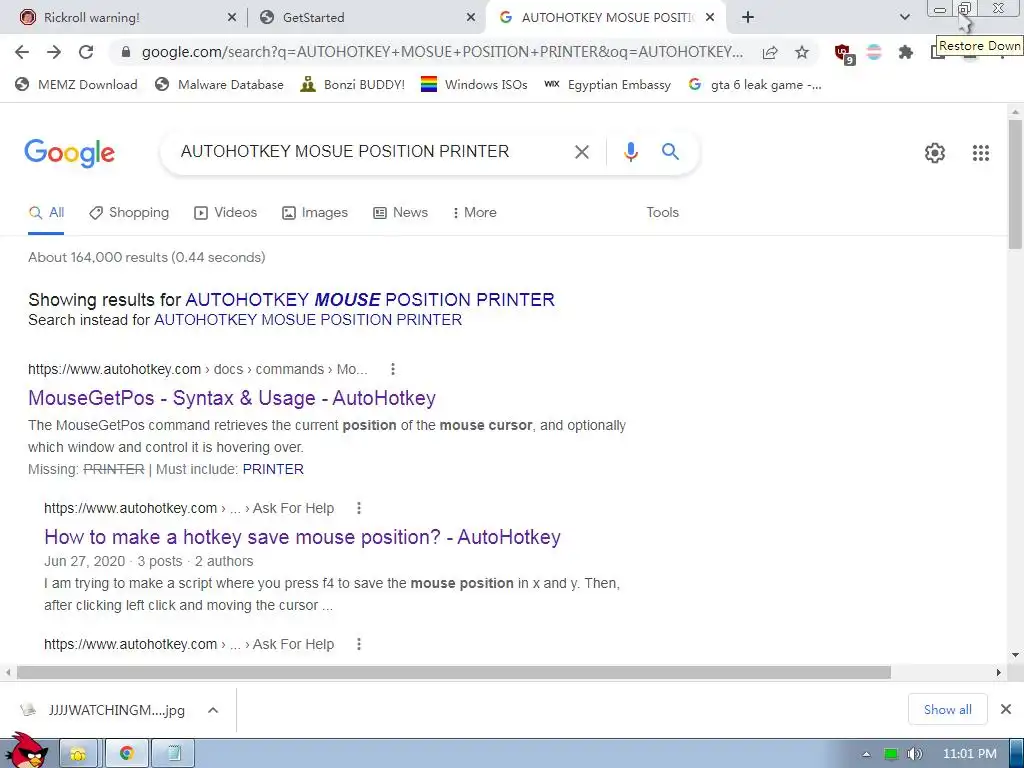Open the extensions puzzle icon

pyautogui.click(x=905, y=52)
